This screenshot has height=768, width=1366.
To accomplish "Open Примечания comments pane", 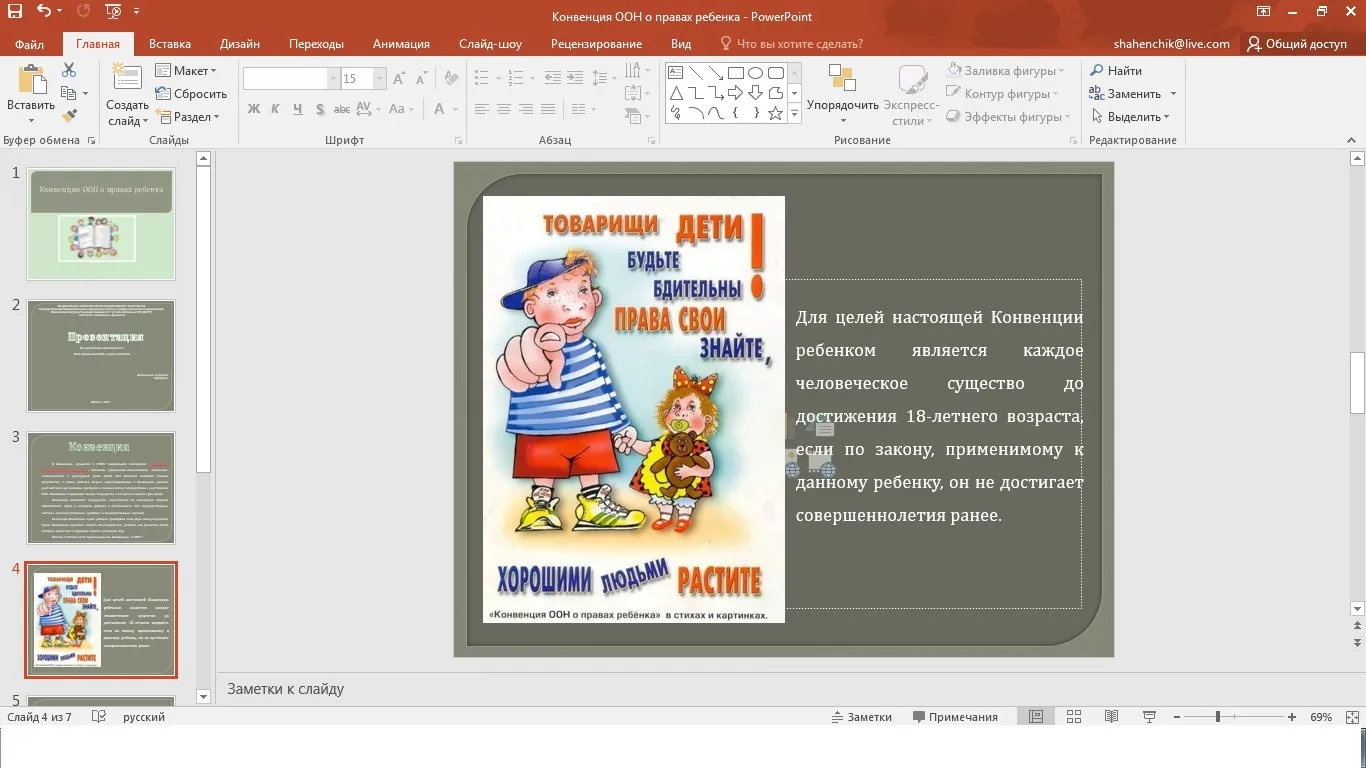I will (955, 717).
